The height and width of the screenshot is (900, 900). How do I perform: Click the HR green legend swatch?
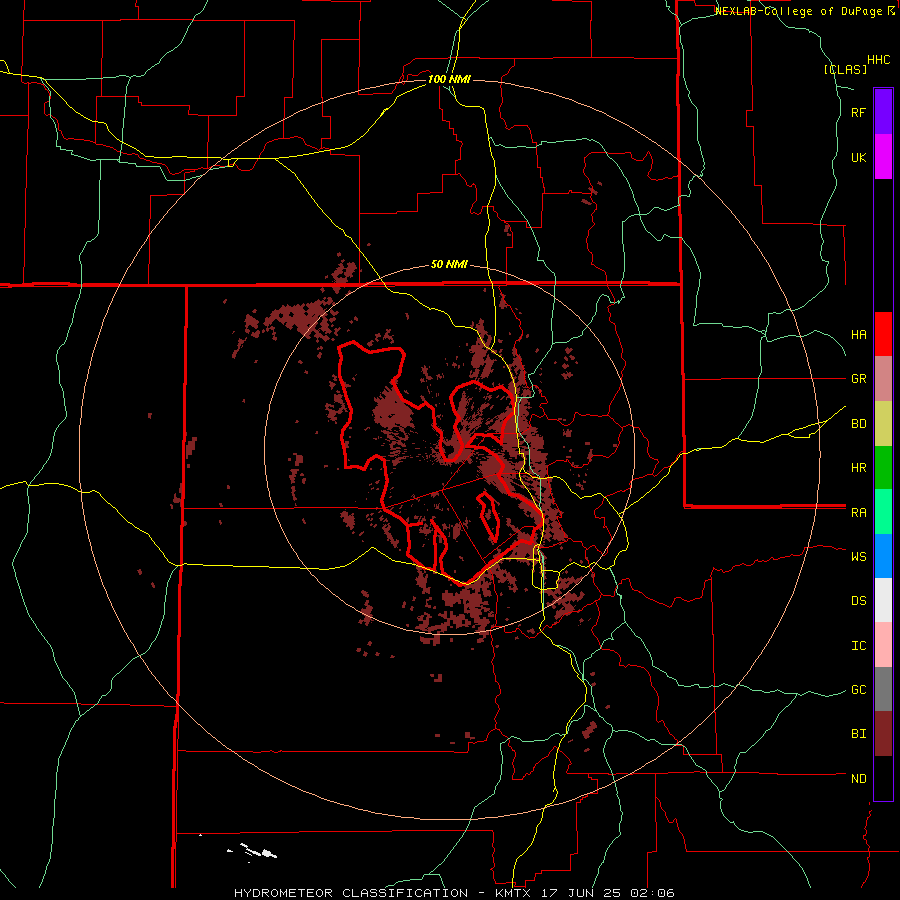[883, 468]
